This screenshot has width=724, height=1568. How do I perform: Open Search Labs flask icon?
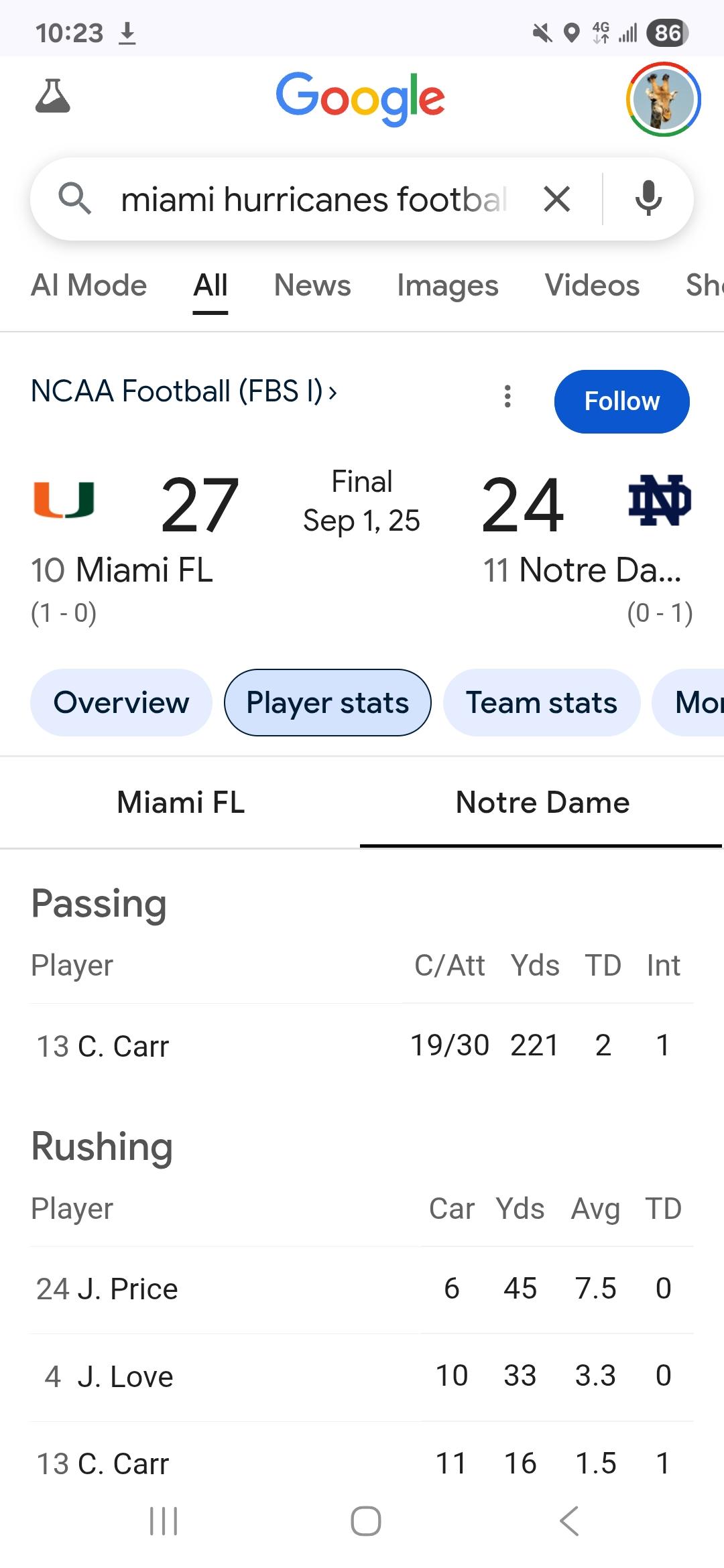52,96
